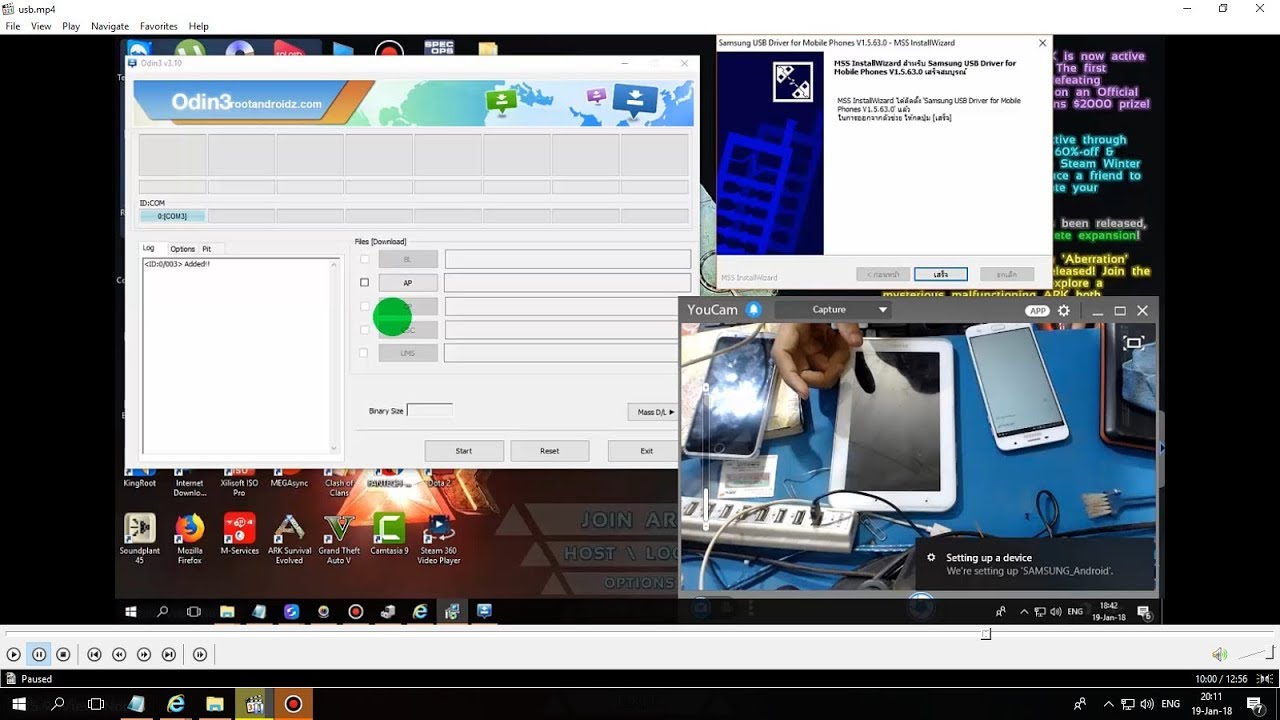Tick the AP checkbox in Odin3

tap(364, 283)
